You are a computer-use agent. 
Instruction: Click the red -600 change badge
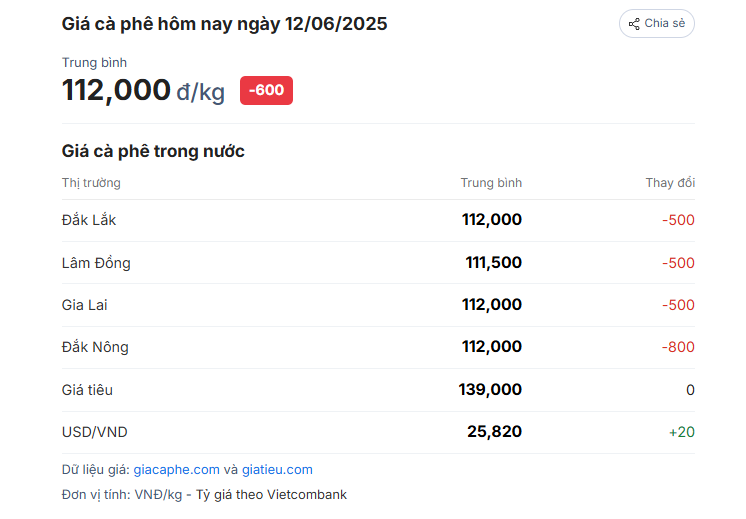pyautogui.click(x=266, y=90)
